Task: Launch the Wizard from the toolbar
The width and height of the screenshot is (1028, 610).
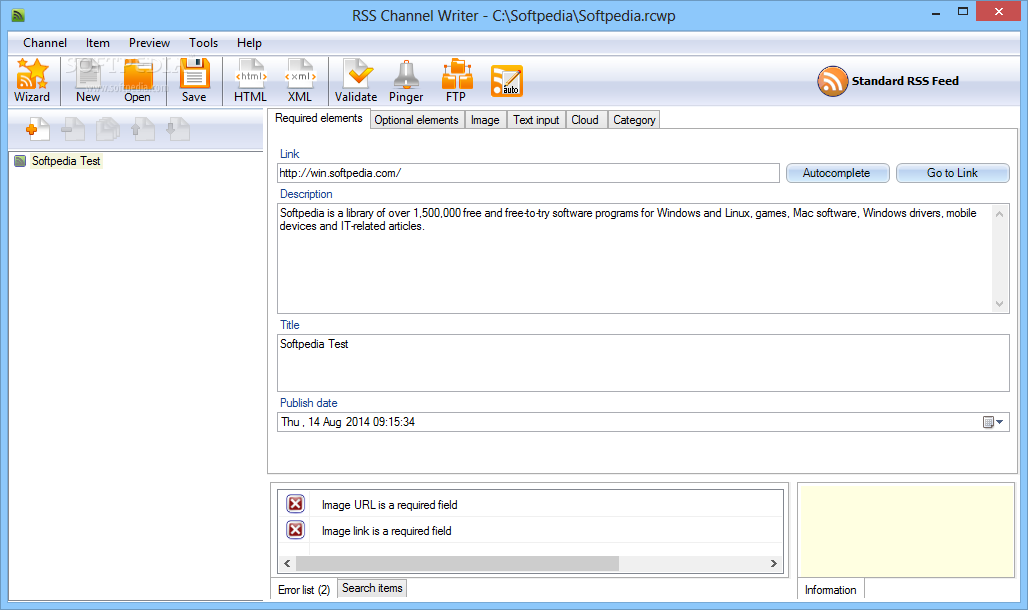Action: 31,80
